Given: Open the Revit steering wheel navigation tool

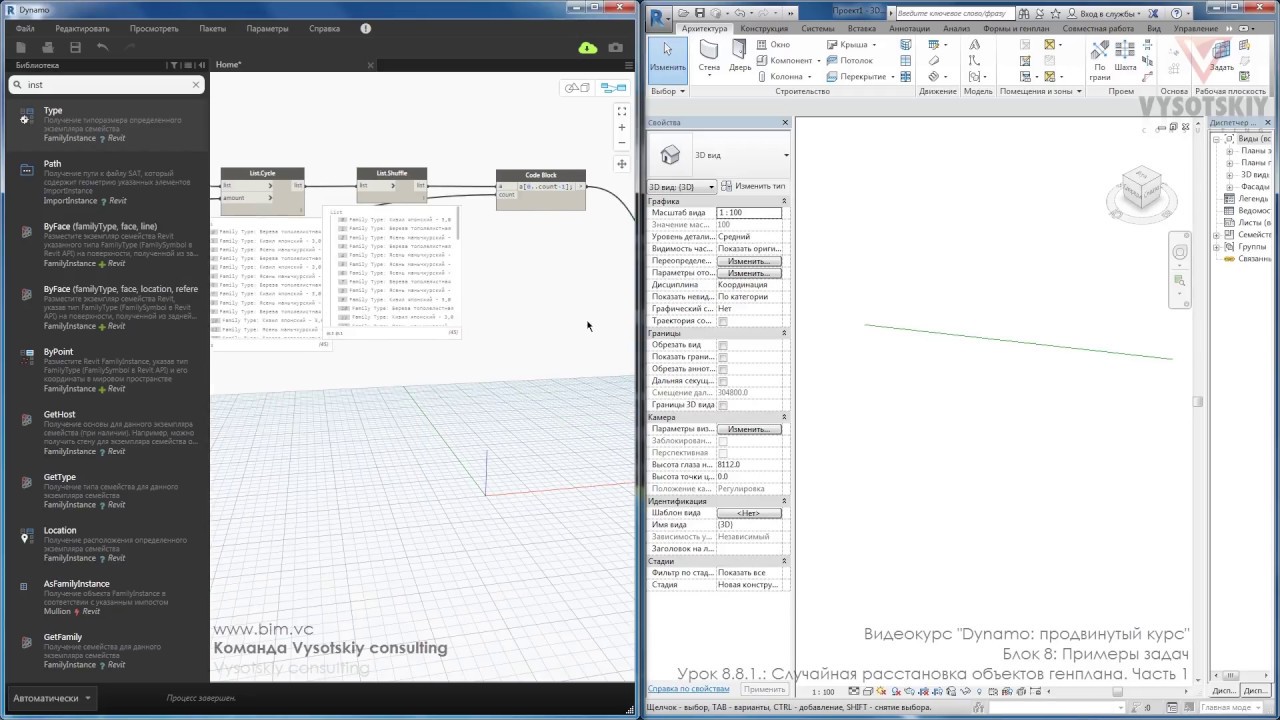Looking at the screenshot, I should 1180,253.
